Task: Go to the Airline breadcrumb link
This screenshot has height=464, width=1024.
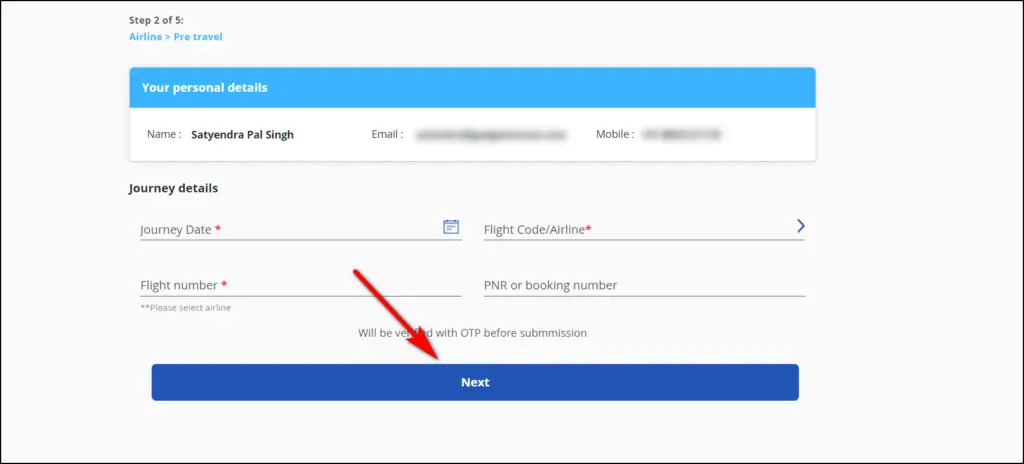Action: (x=145, y=37)
